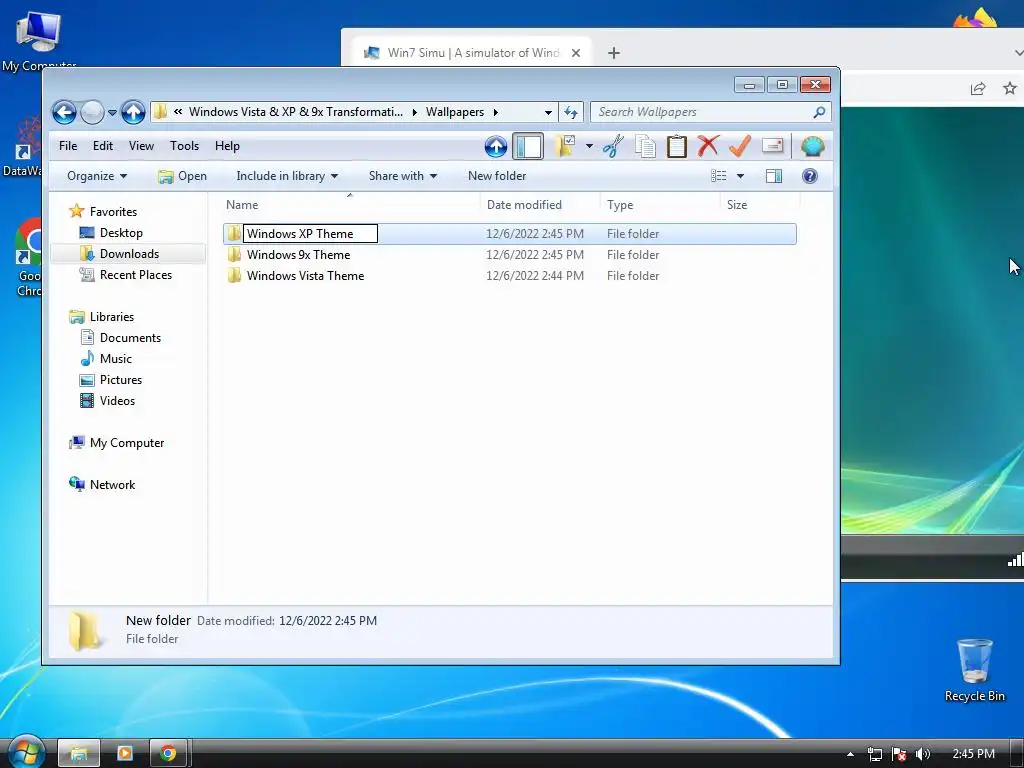Click the Media Player taskbar icon
Screen dimensions: 1024x768
[x=124, y=754]
